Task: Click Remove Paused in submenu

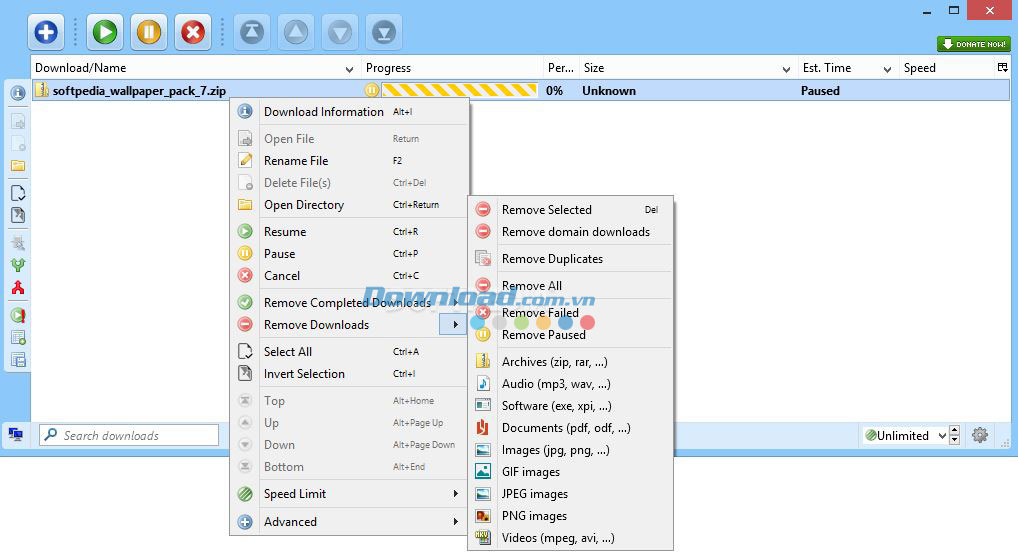Action: click(571, 335)
